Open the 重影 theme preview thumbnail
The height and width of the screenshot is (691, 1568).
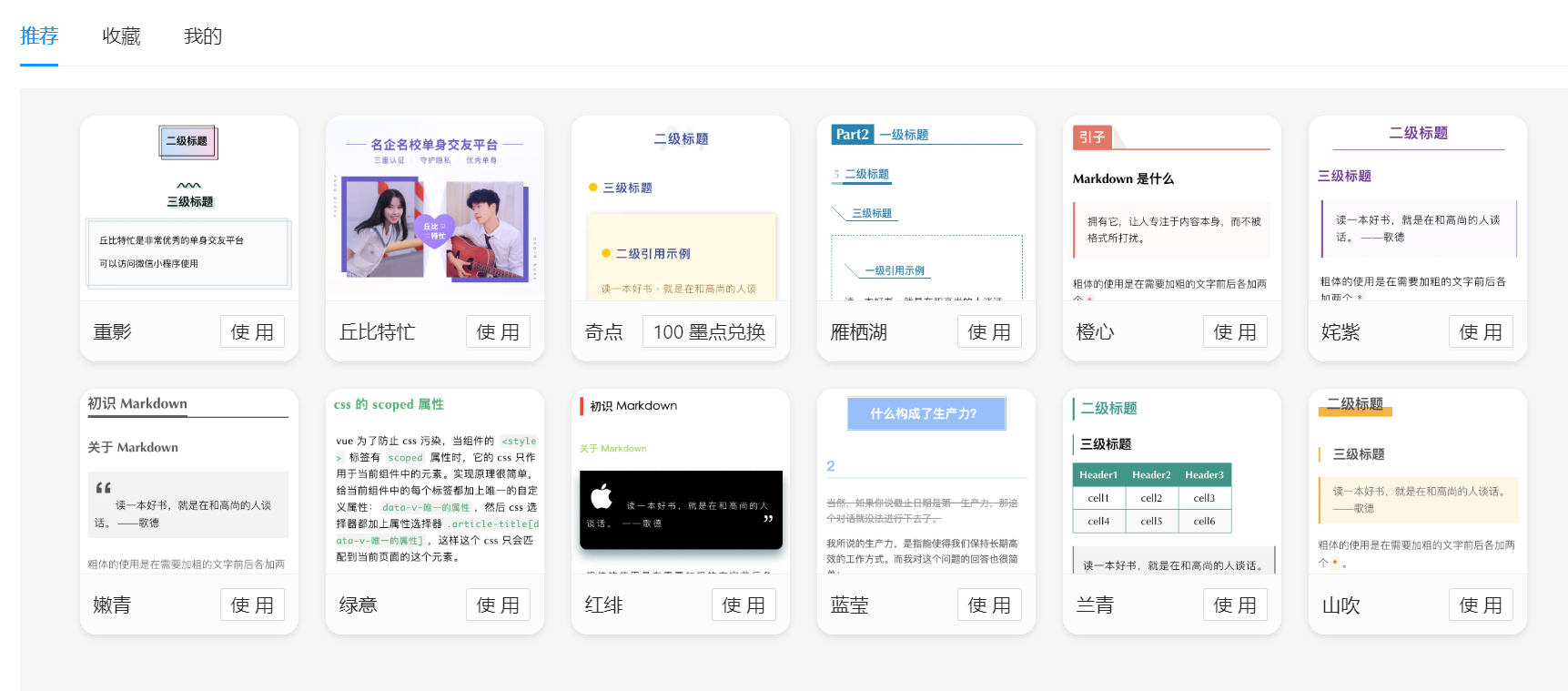189,208
